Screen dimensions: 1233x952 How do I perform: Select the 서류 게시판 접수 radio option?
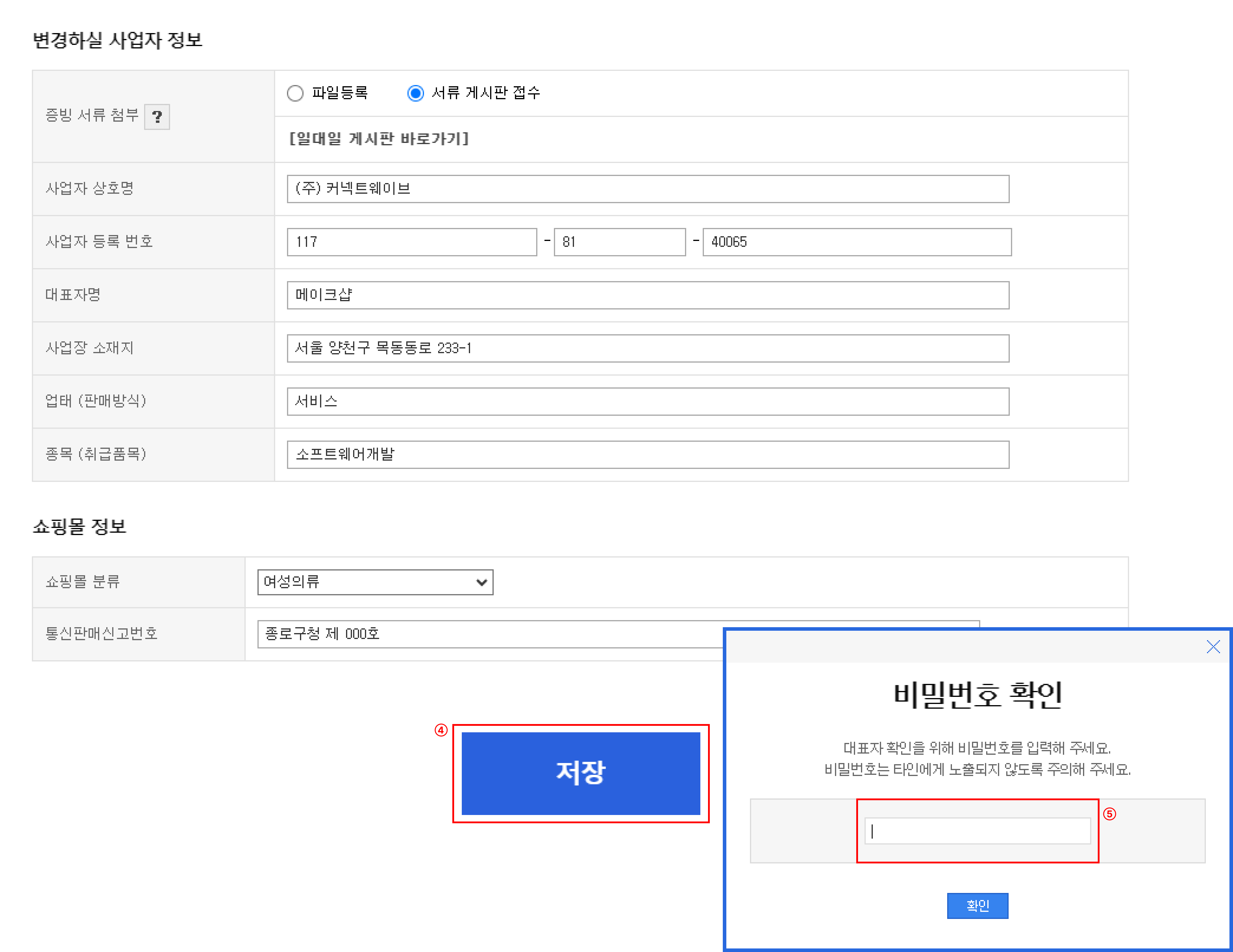[415, 93]
